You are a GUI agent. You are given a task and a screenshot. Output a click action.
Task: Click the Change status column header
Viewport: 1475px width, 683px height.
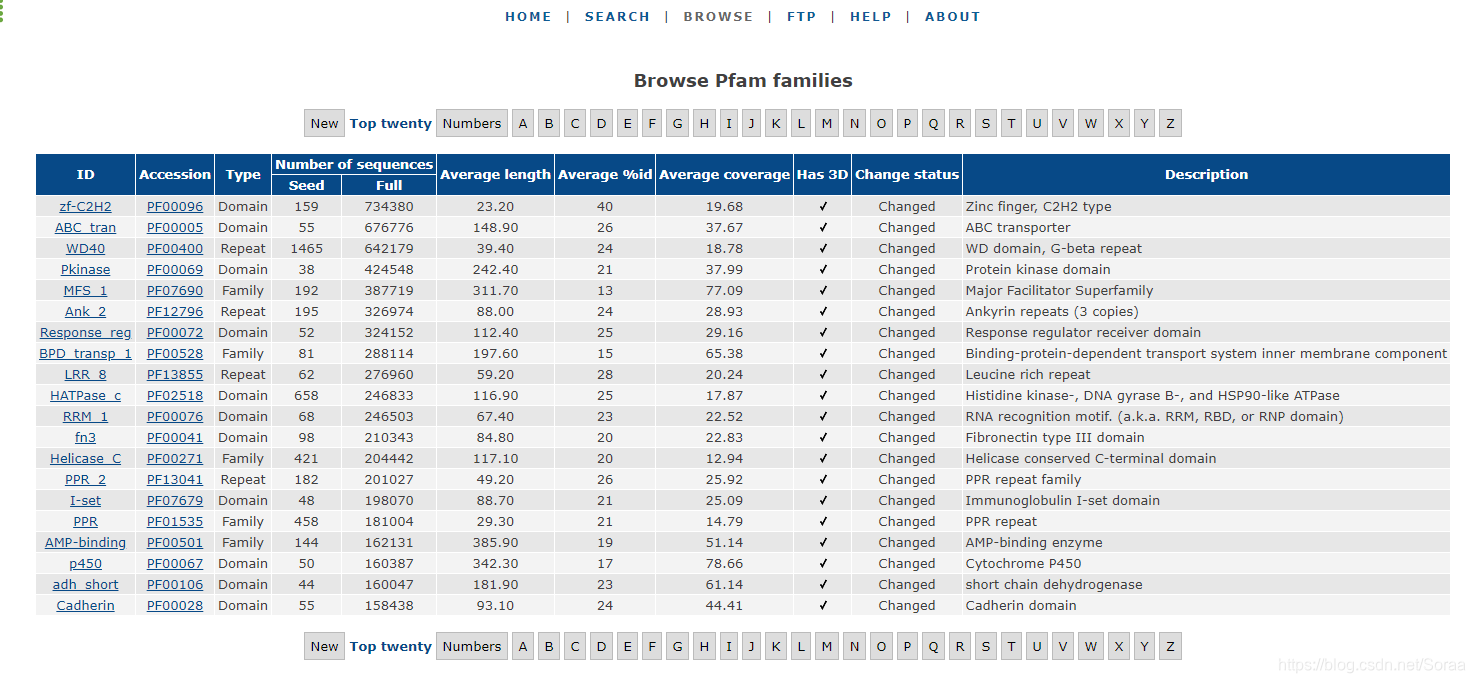coord(907,174)
